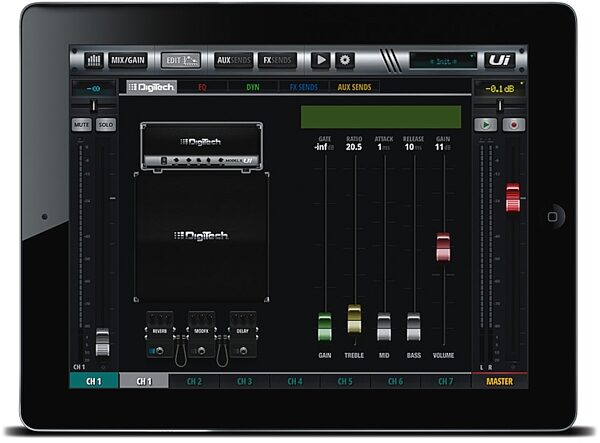Click the Ui logo button
This screenshot has height=443, width=600.
click(499, 60)
